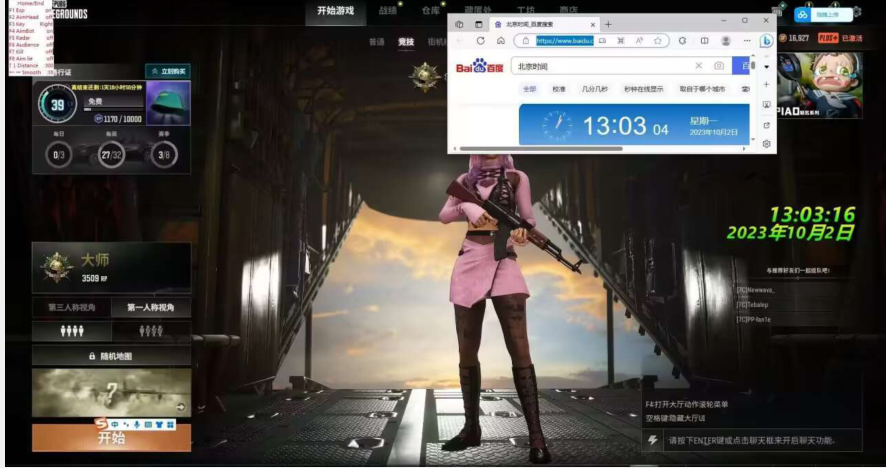Click browser horizontal scrollbar thumb
886x468 pixels.
click(x=541, y=149)
